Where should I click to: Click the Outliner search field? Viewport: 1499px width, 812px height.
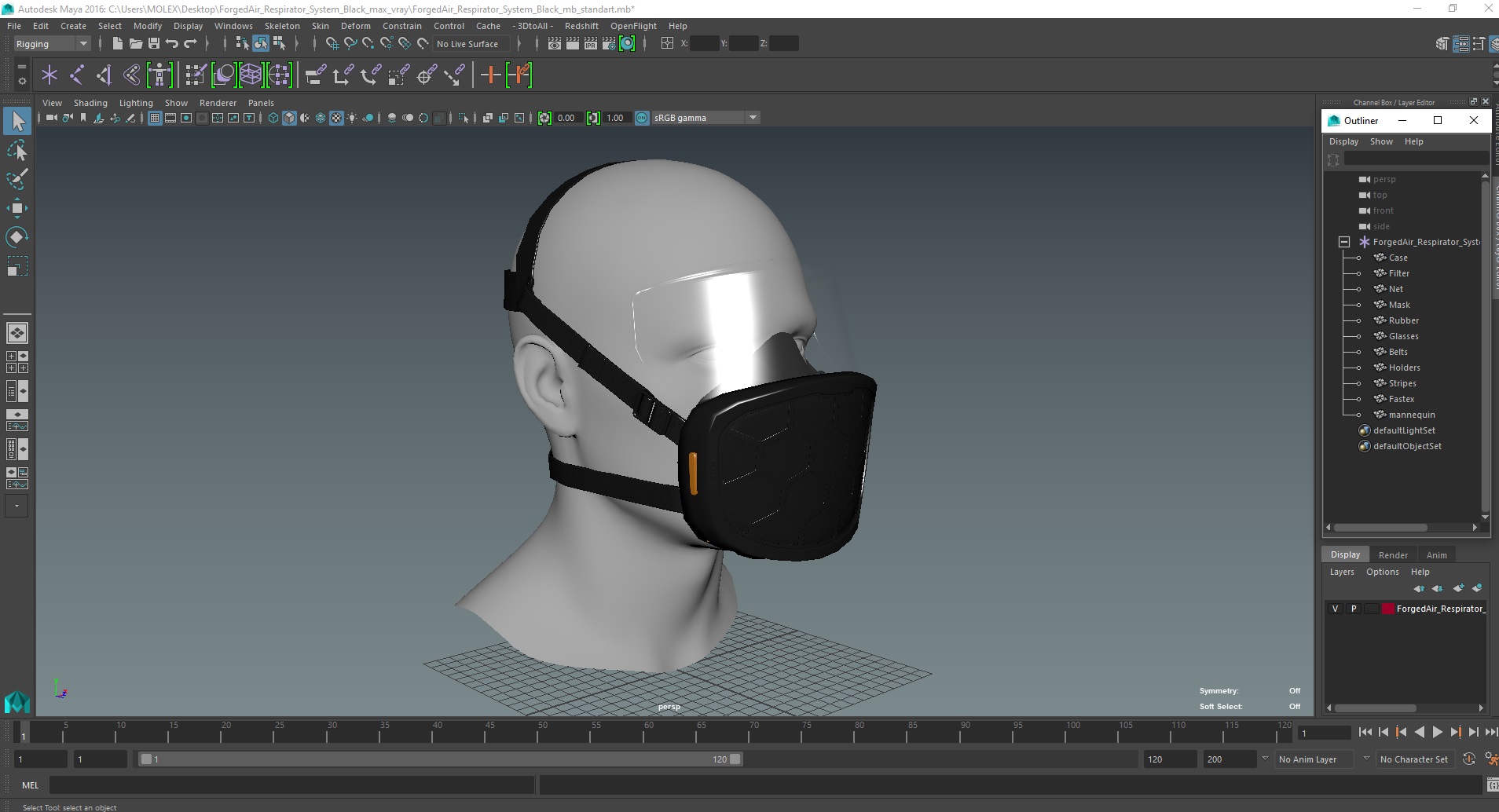click(x=1415, y=159)
